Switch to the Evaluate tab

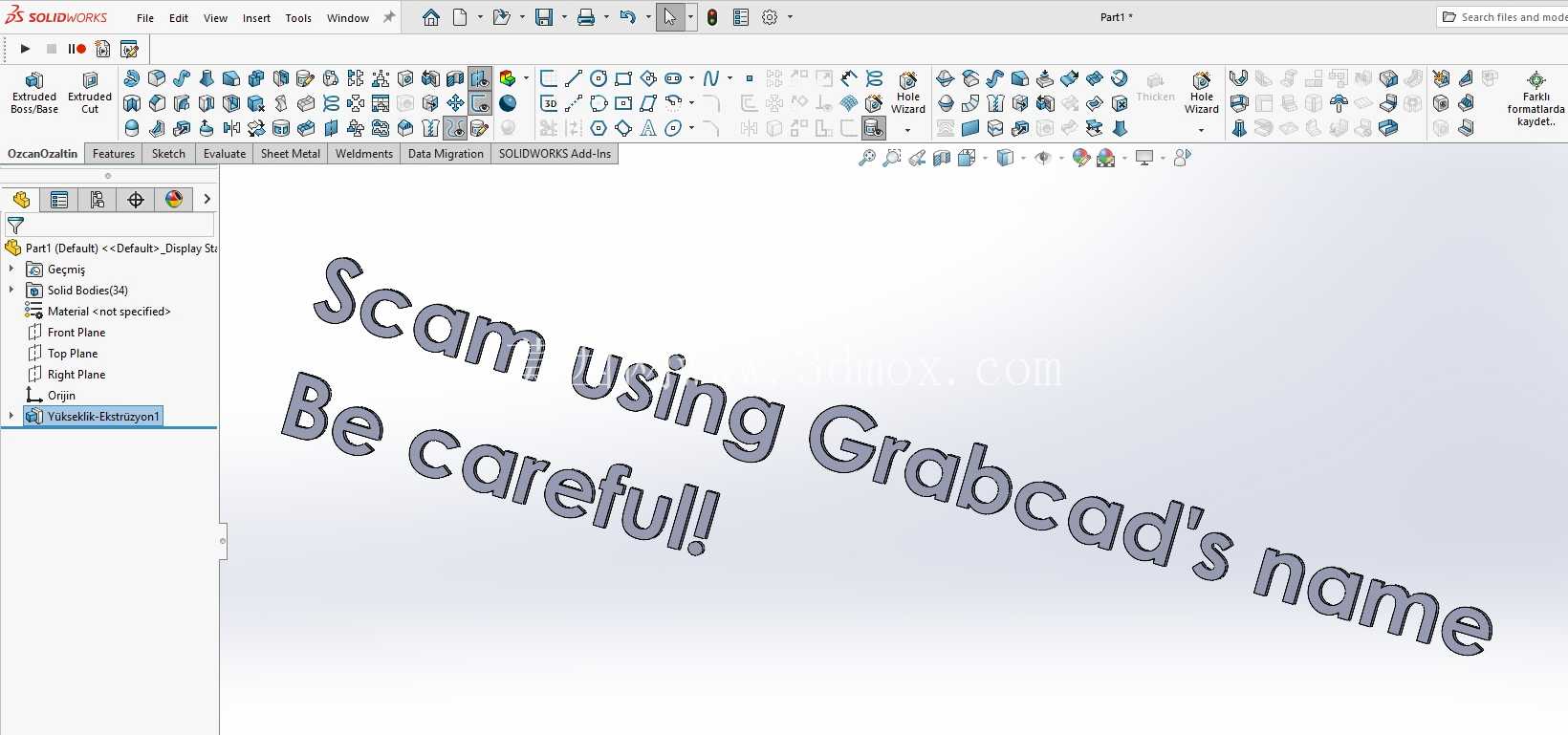[225, 154]
